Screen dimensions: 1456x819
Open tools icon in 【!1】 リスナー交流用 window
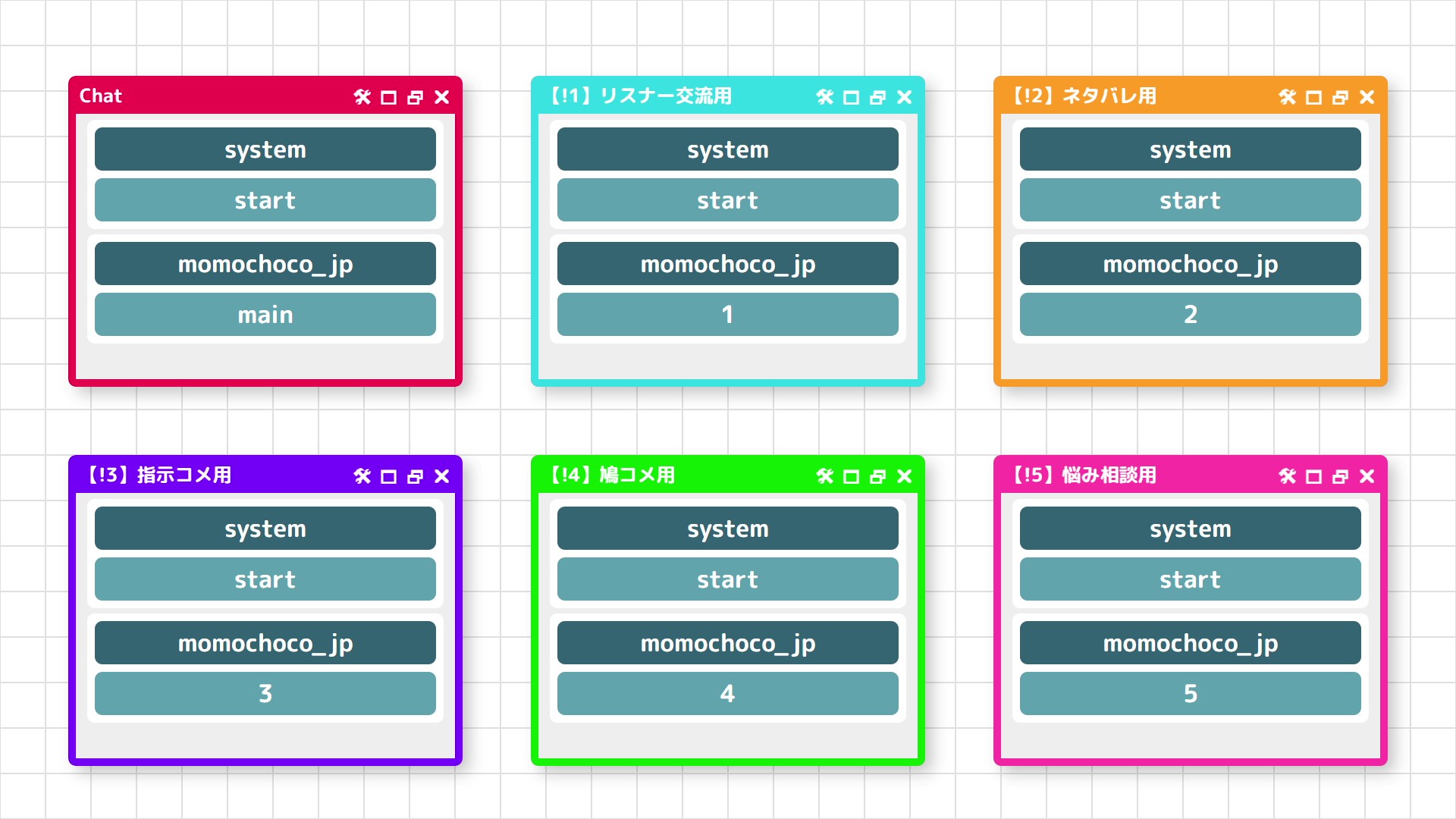coord(825,97)
